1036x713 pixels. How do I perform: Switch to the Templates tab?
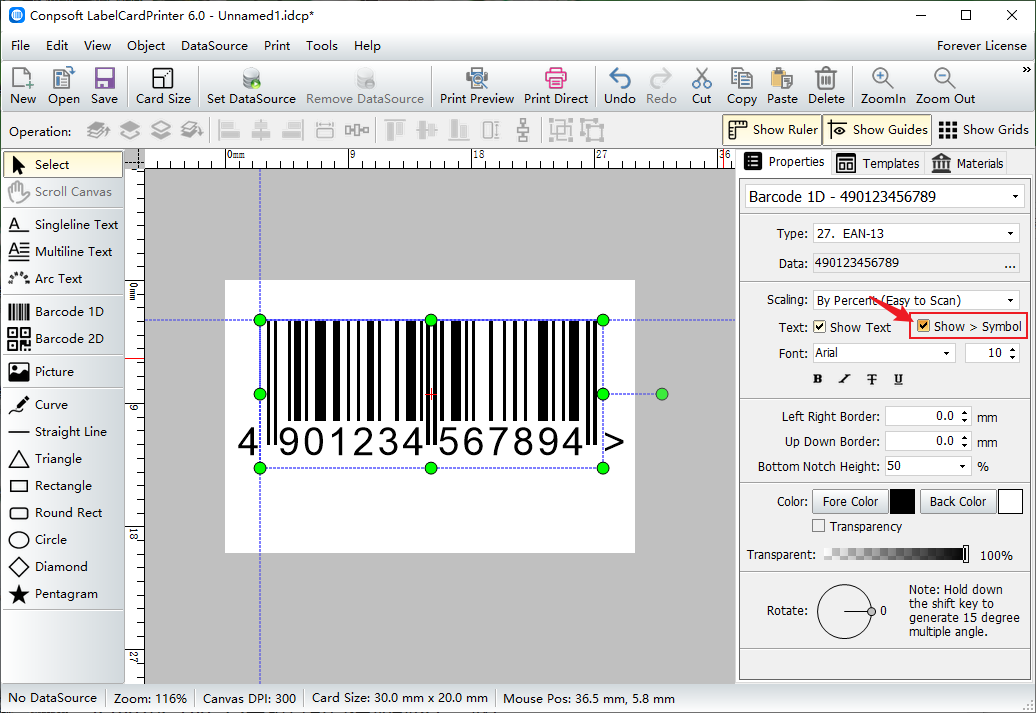pyautogui.click(x=877, y=163)
